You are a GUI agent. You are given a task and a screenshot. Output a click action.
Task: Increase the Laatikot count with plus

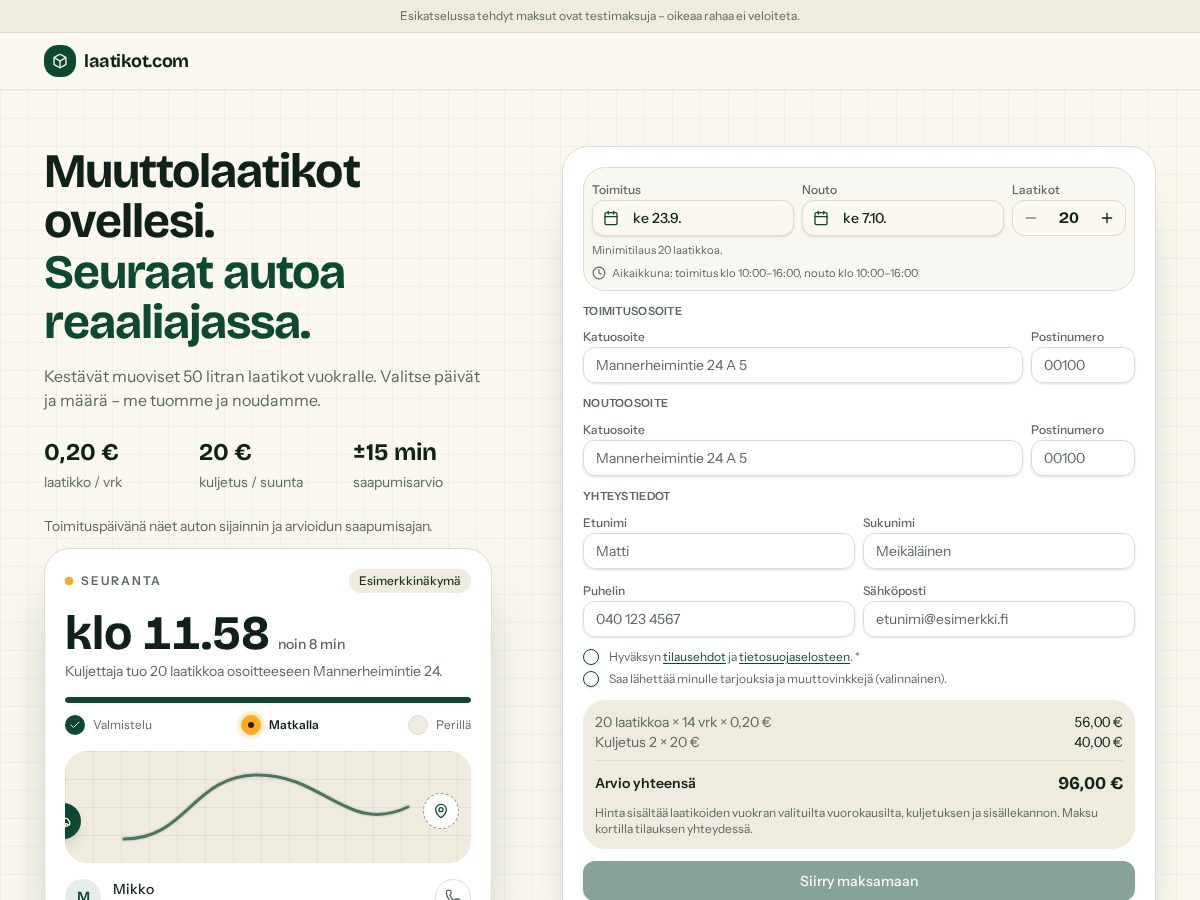click(1107, 218)
